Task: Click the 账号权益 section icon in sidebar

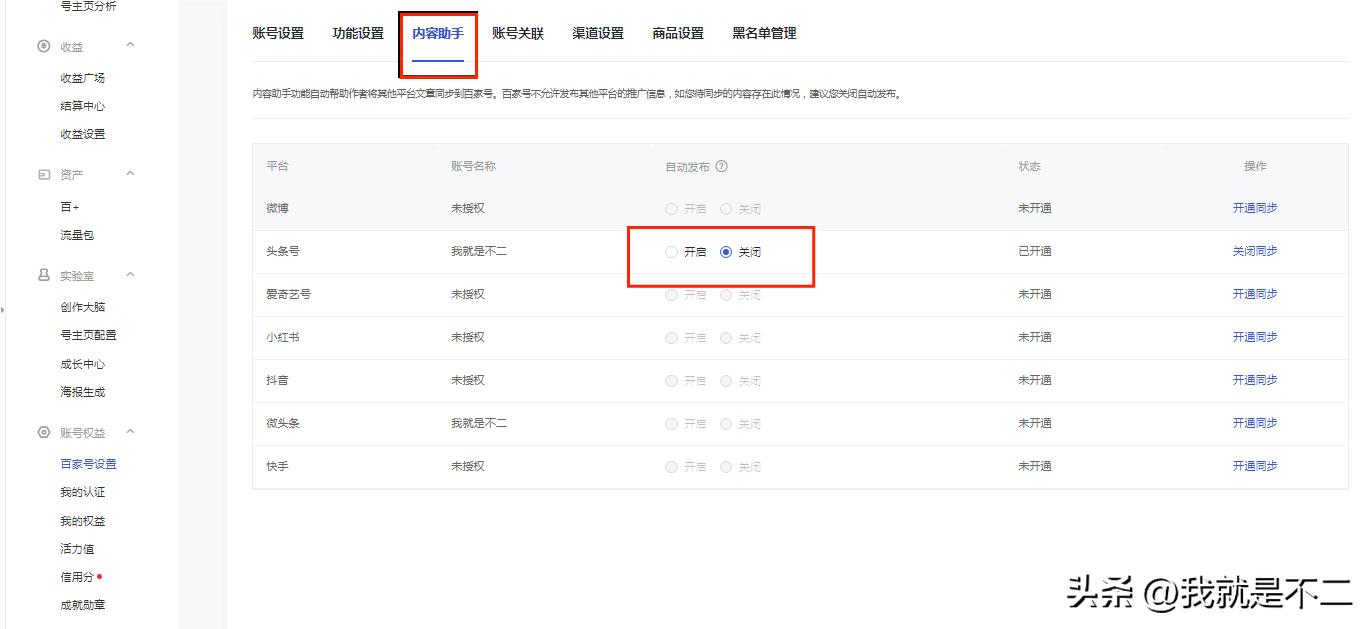Action: tap(43, 432)
